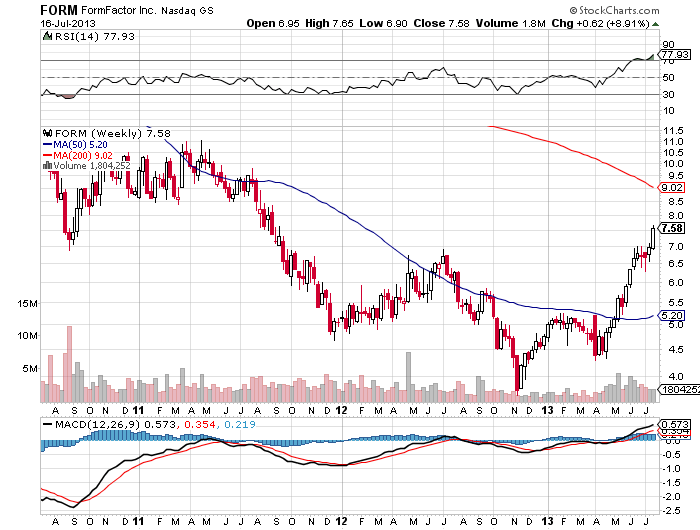Select the FORM ticker symbol in the title

point(59,10)
